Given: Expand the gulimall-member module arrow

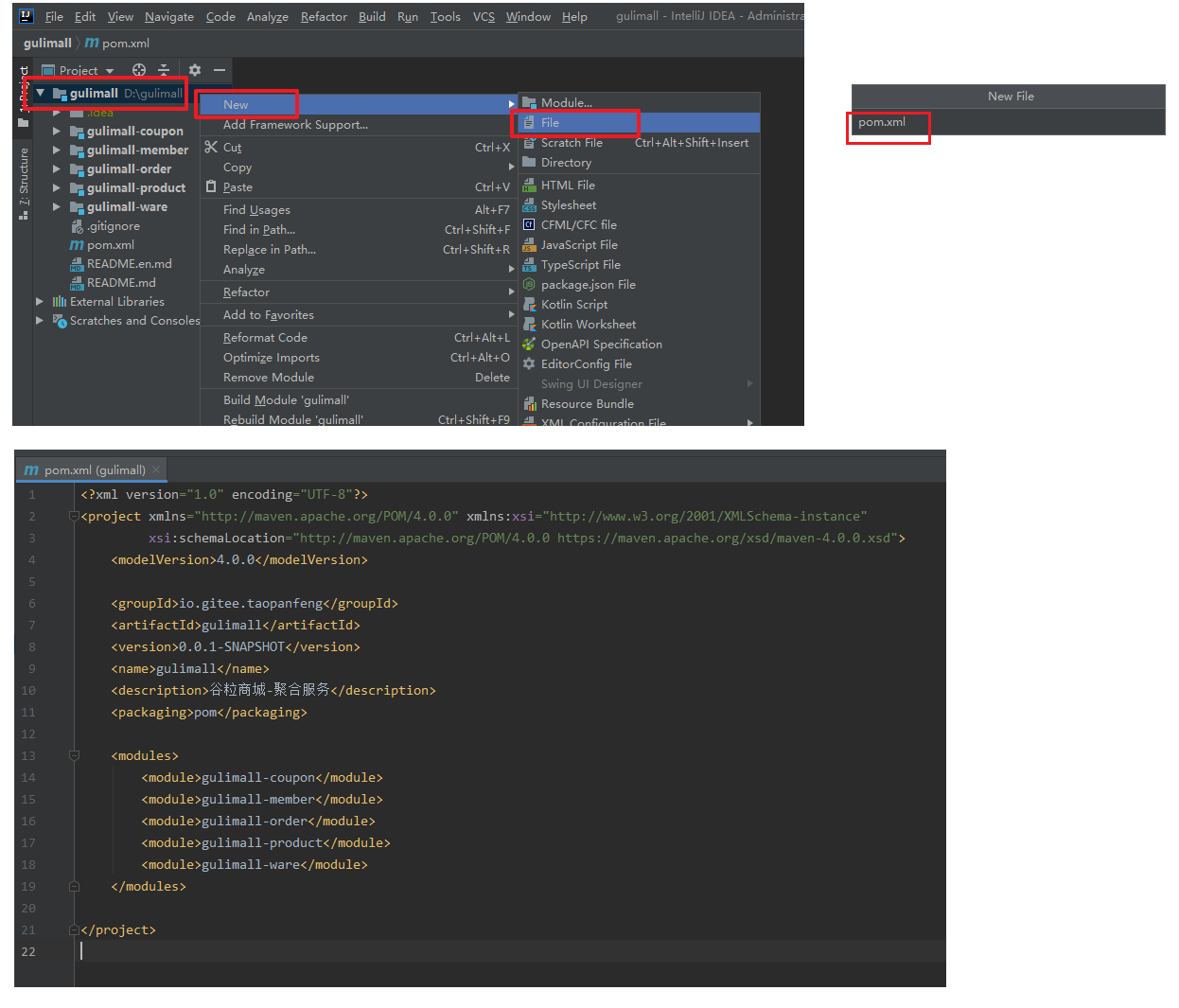Looking at the screenshot, I should pos(57,150).
